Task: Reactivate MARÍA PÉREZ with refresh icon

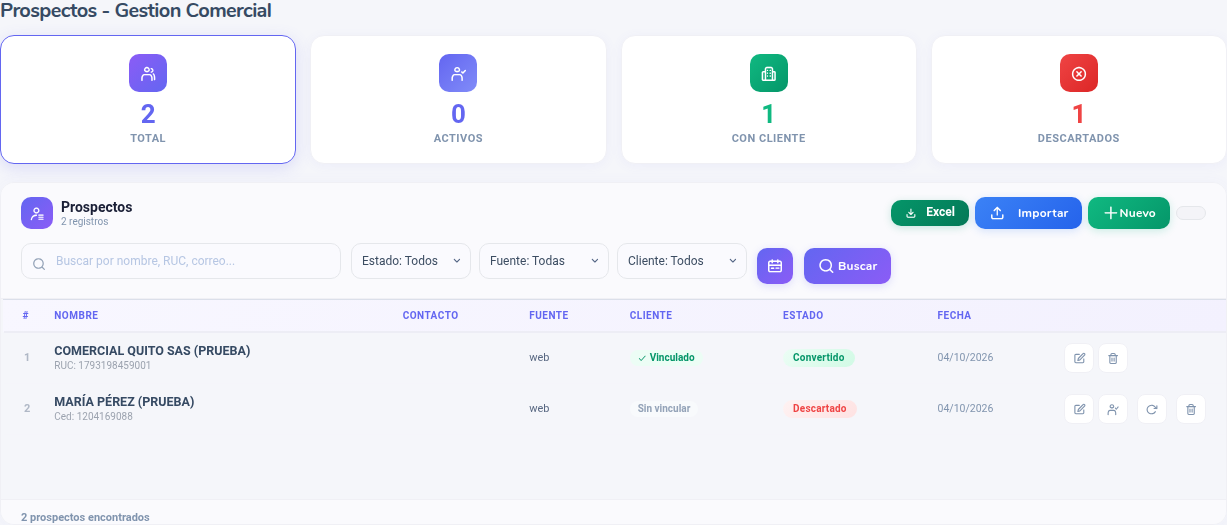Action: pos(1152,409)
